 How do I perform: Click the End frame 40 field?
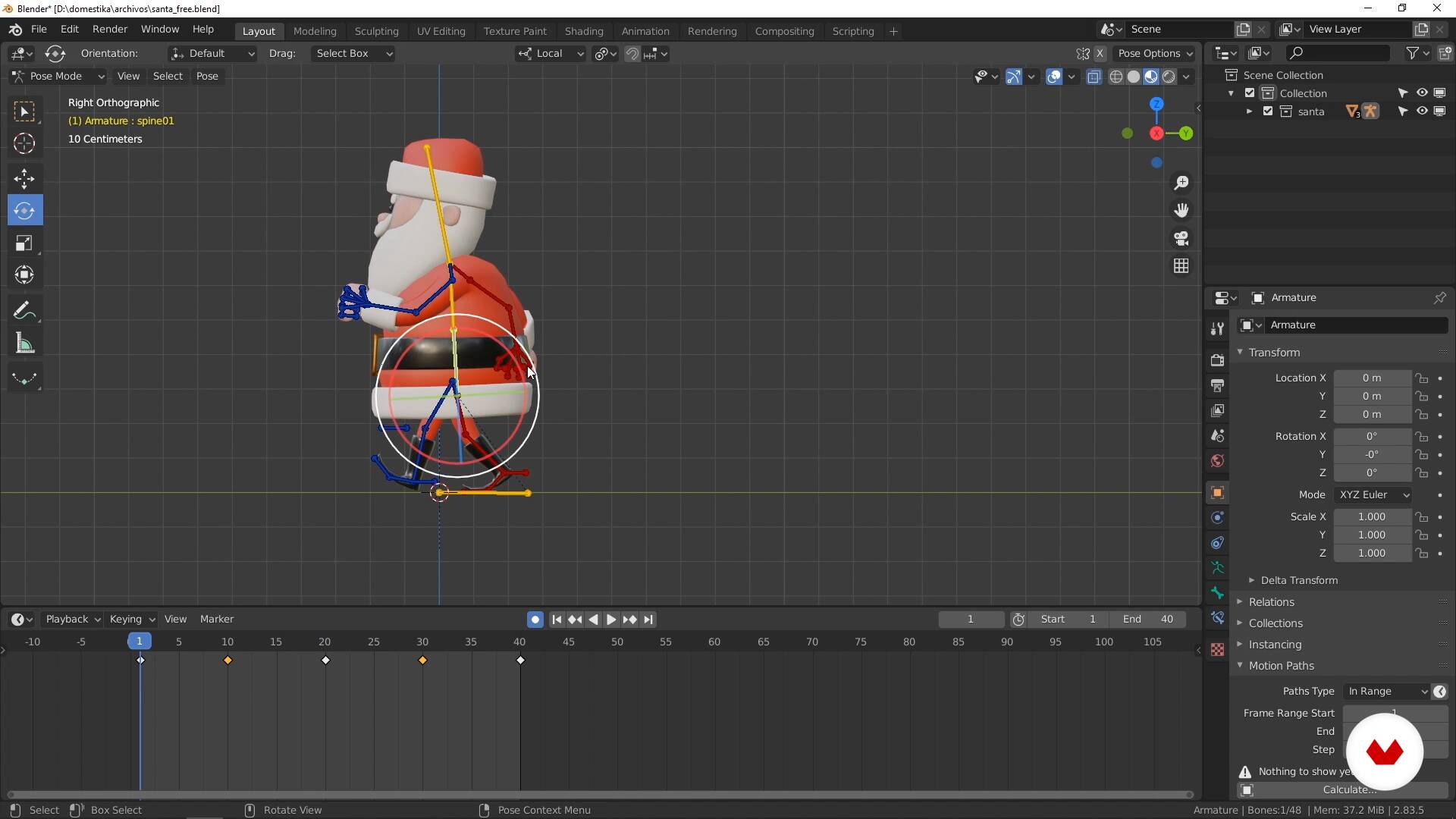pos(1148,620)
